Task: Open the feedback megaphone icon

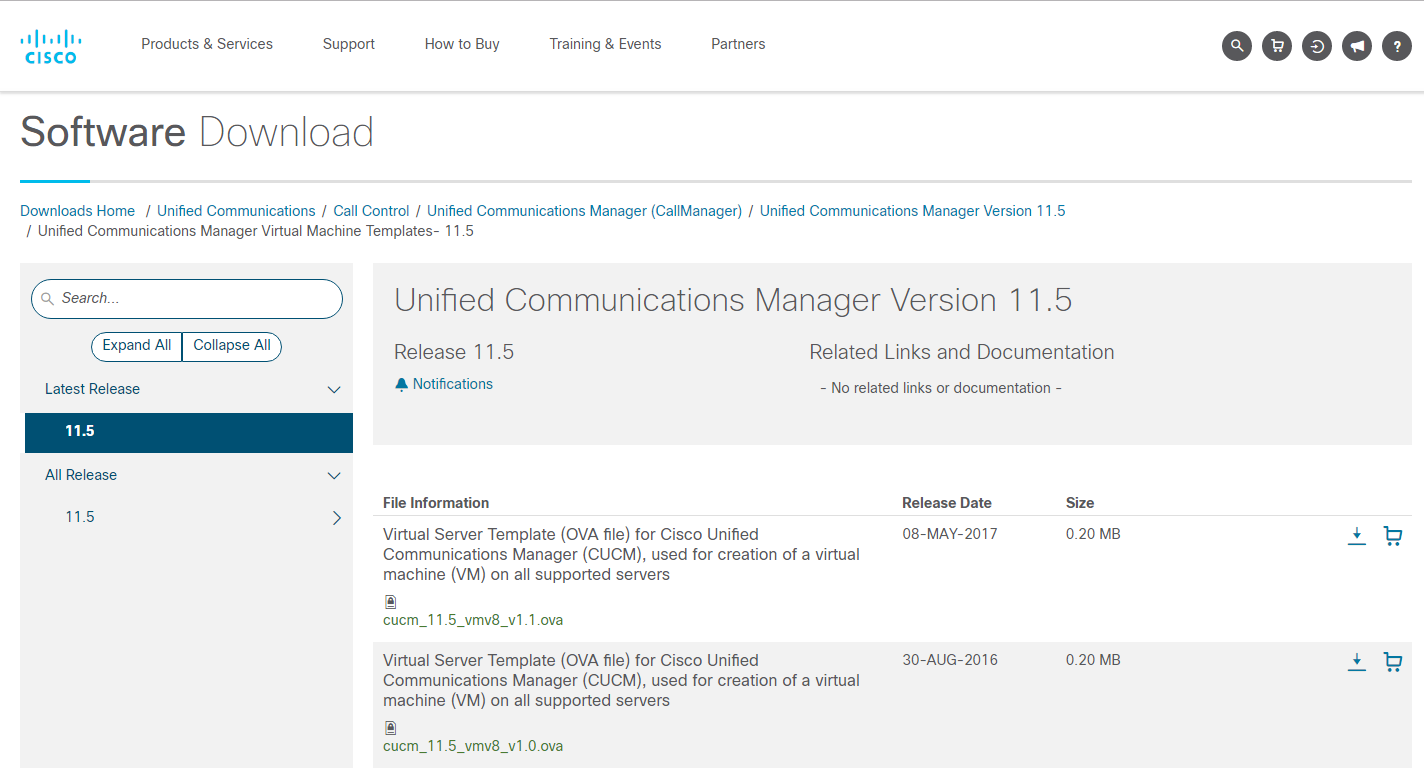Action: pyautogui.click(x=1357, y=46)
